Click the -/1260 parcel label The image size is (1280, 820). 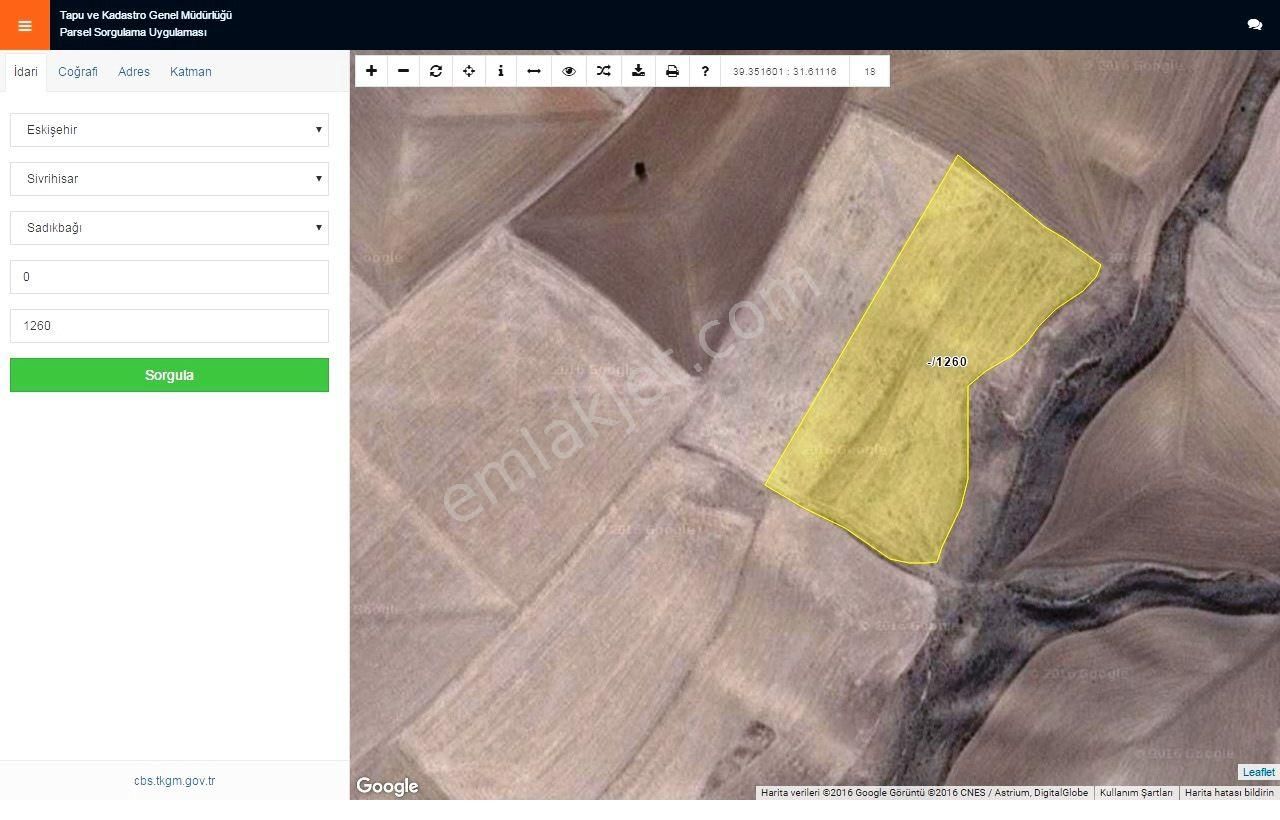[x=947, y=362]
